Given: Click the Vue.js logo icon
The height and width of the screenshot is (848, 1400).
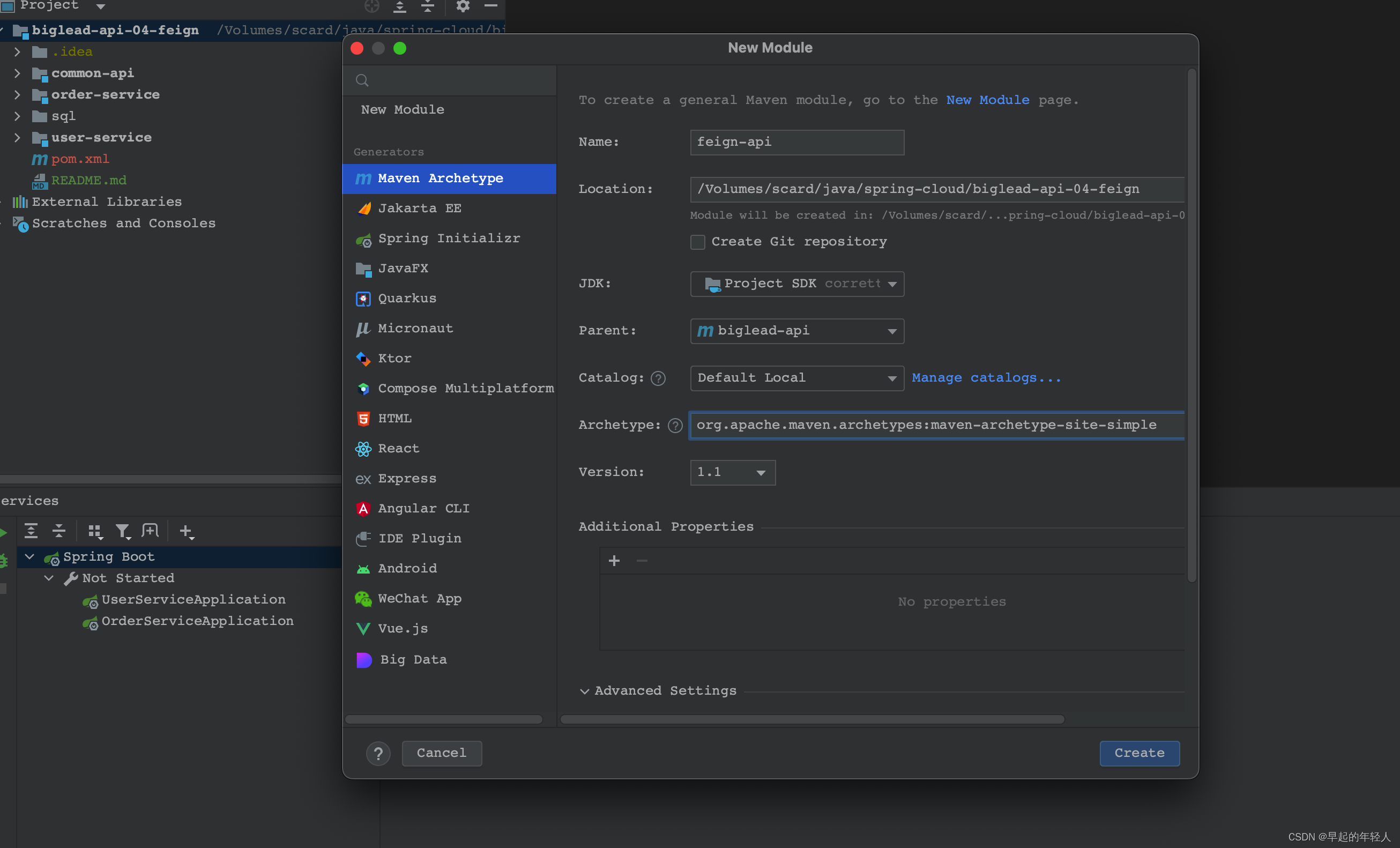Looking at the screenshot, I should [363, 629].
